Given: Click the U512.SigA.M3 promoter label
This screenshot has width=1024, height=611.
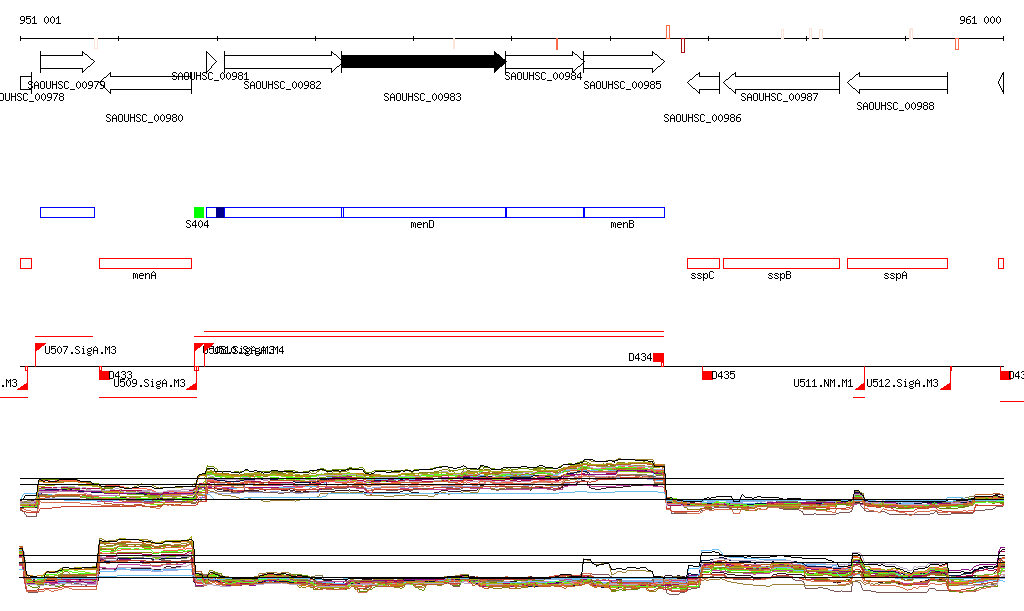Looking at the screenshot, I should (x=903, y=383).
